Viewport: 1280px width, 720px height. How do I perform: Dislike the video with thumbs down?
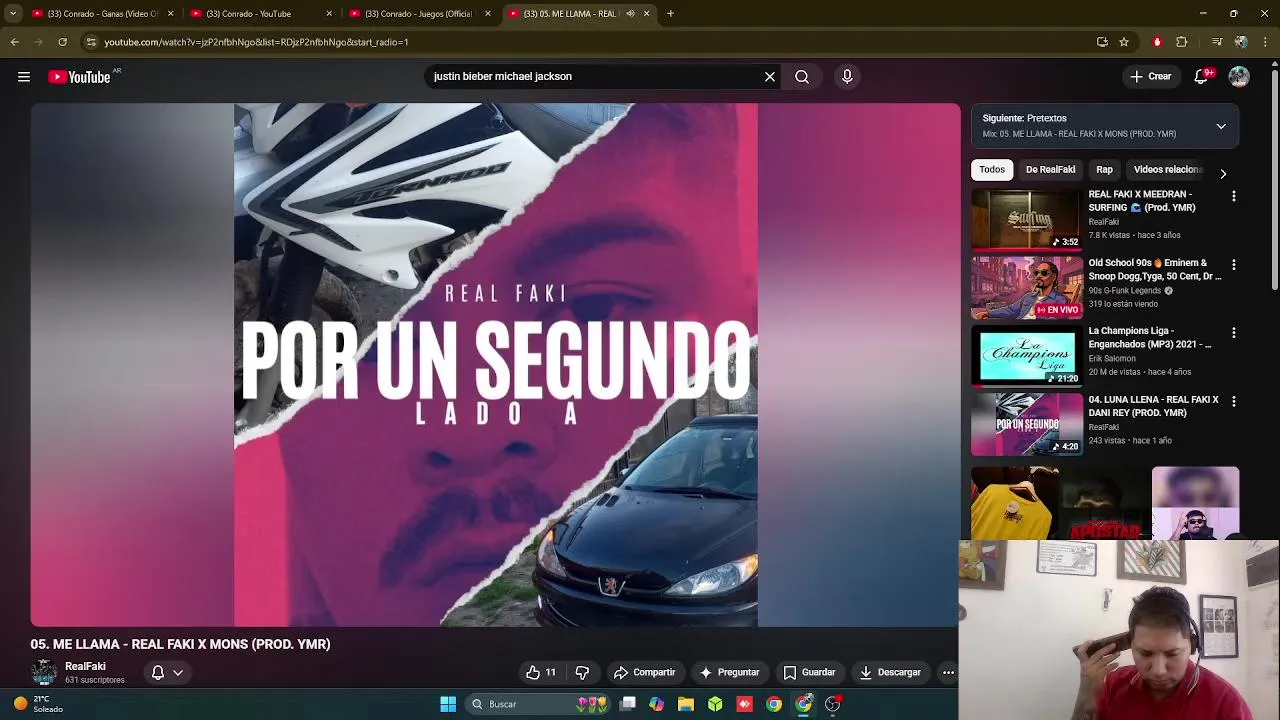point(582,672)
